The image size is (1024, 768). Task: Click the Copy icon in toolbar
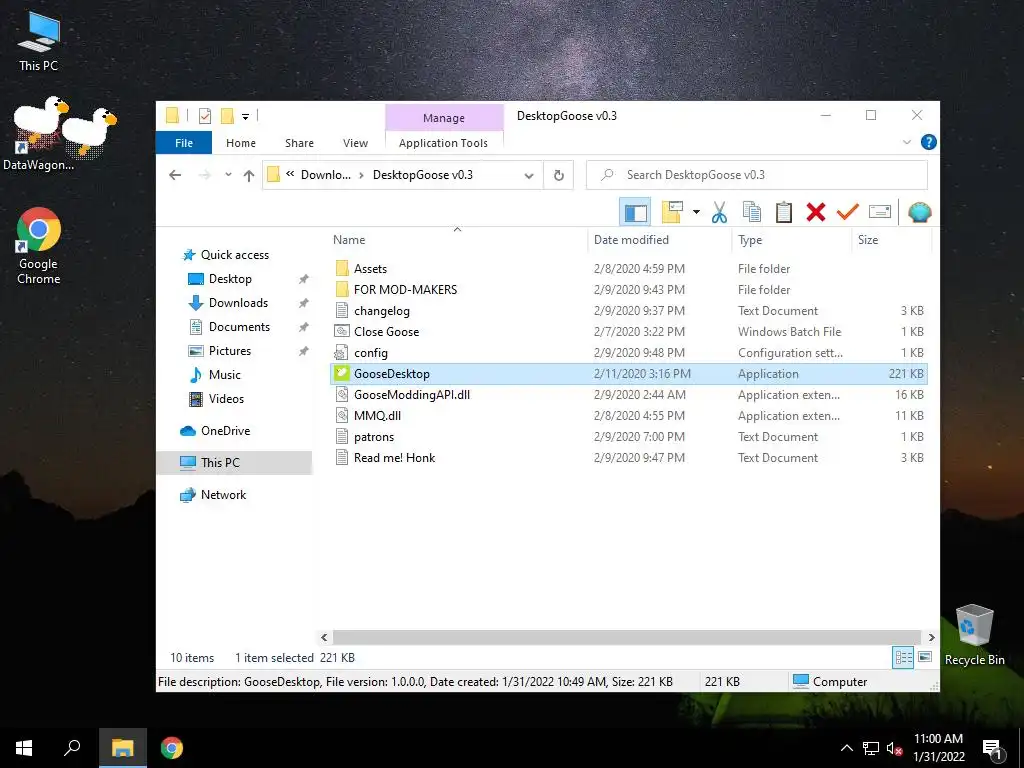[x=752, y=212]
